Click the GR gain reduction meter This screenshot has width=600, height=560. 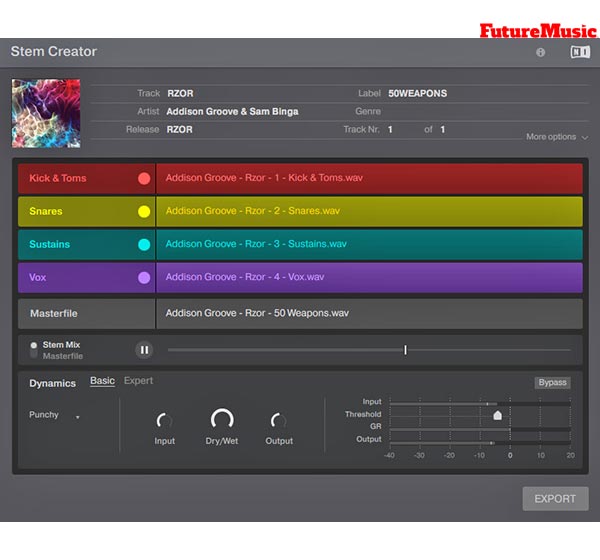point(480,430)
